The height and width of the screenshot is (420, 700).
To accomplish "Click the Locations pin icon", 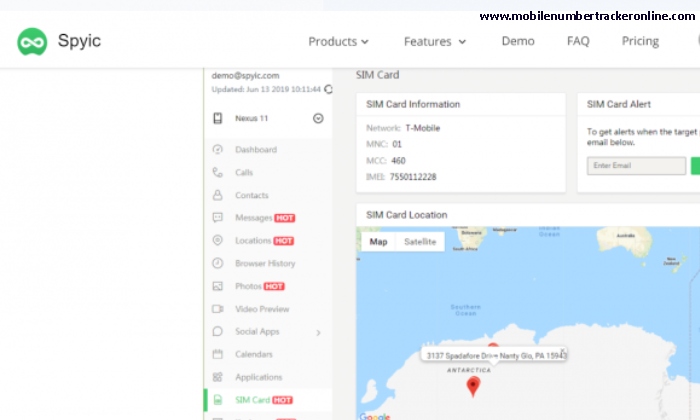I will [217, 241].
